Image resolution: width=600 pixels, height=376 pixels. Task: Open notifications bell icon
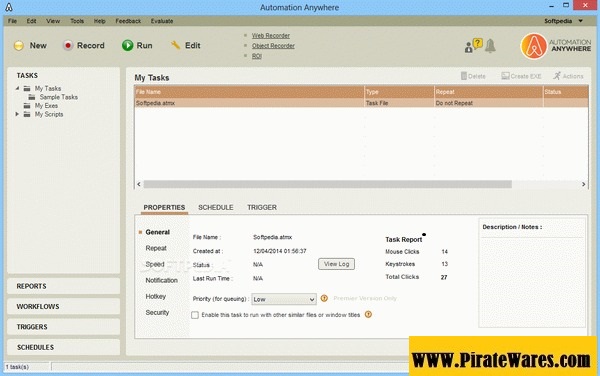[x=490, y=46]
